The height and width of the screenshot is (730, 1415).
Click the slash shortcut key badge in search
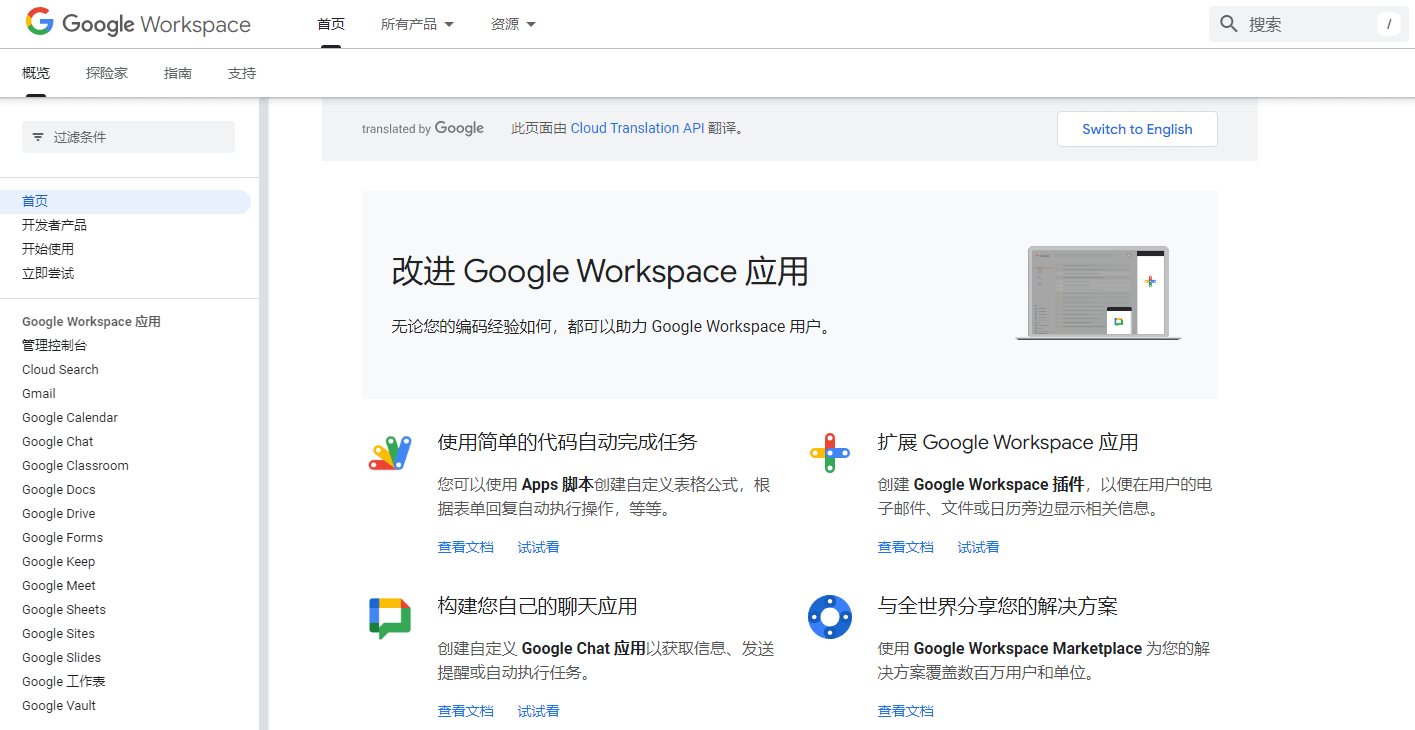(x=1389, y=24)
